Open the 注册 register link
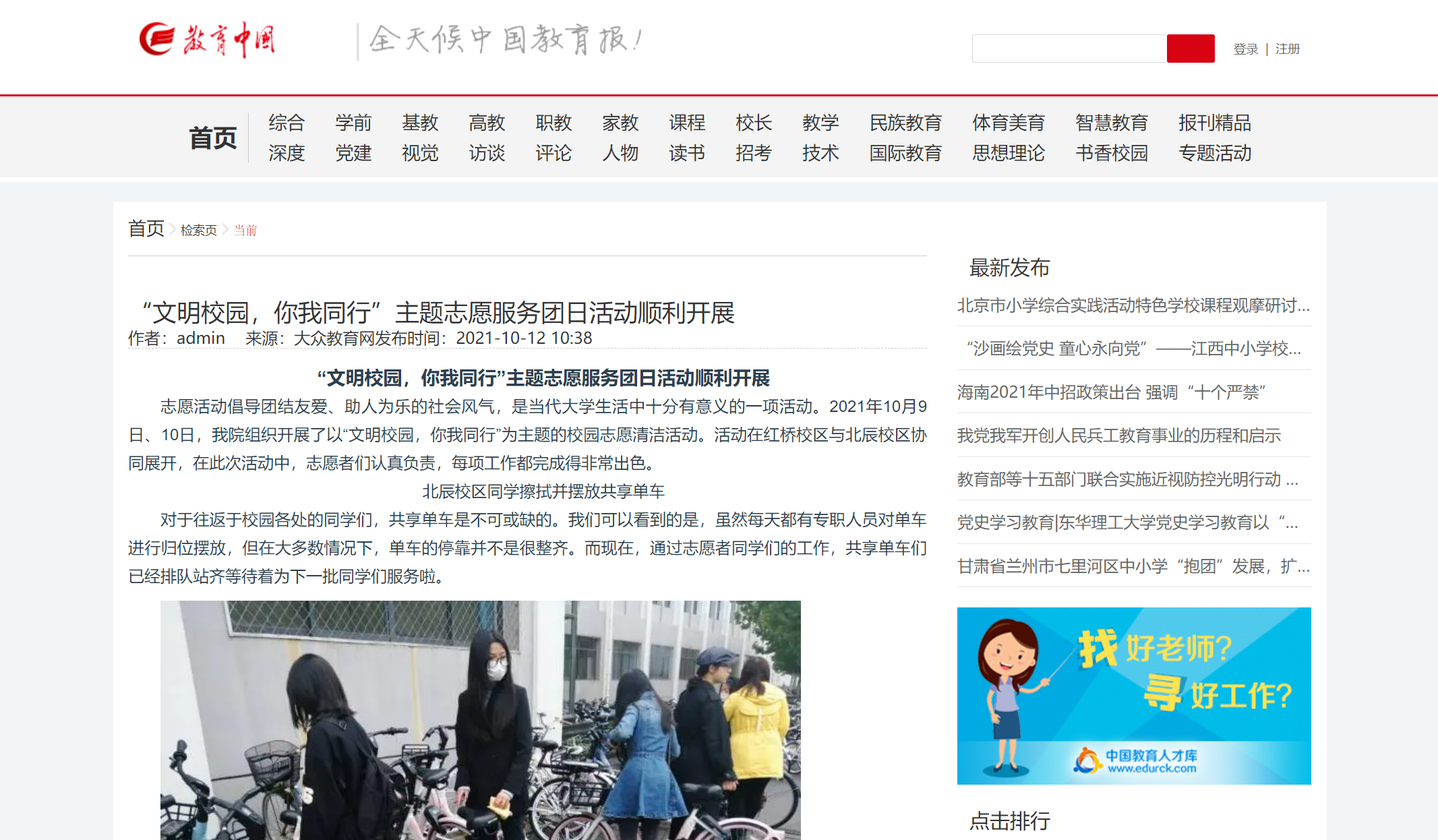The image size is (1438, 840). coord(1287,49)
